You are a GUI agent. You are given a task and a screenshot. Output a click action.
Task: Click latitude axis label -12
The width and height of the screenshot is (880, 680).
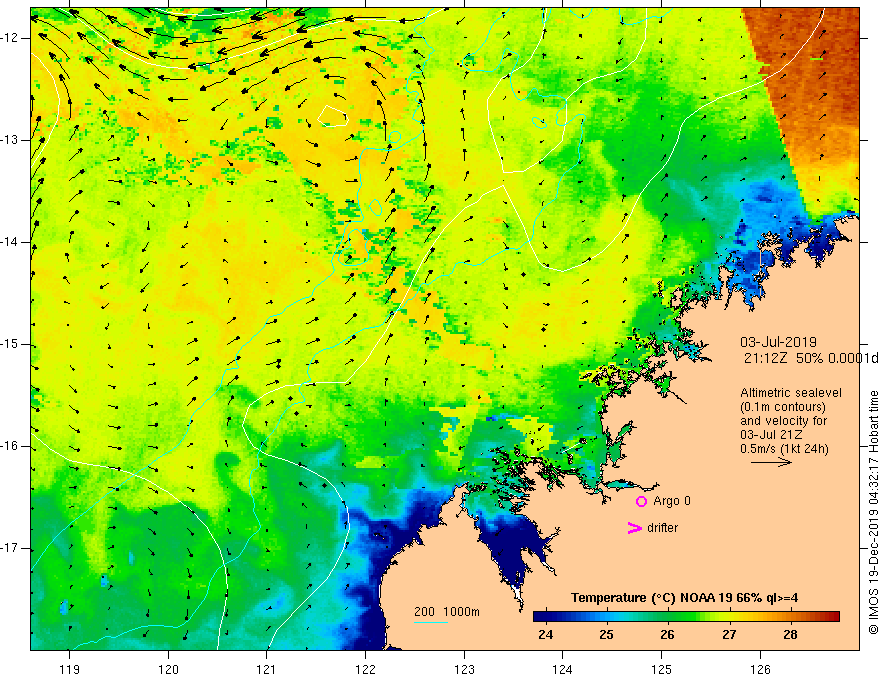[11, 38]
